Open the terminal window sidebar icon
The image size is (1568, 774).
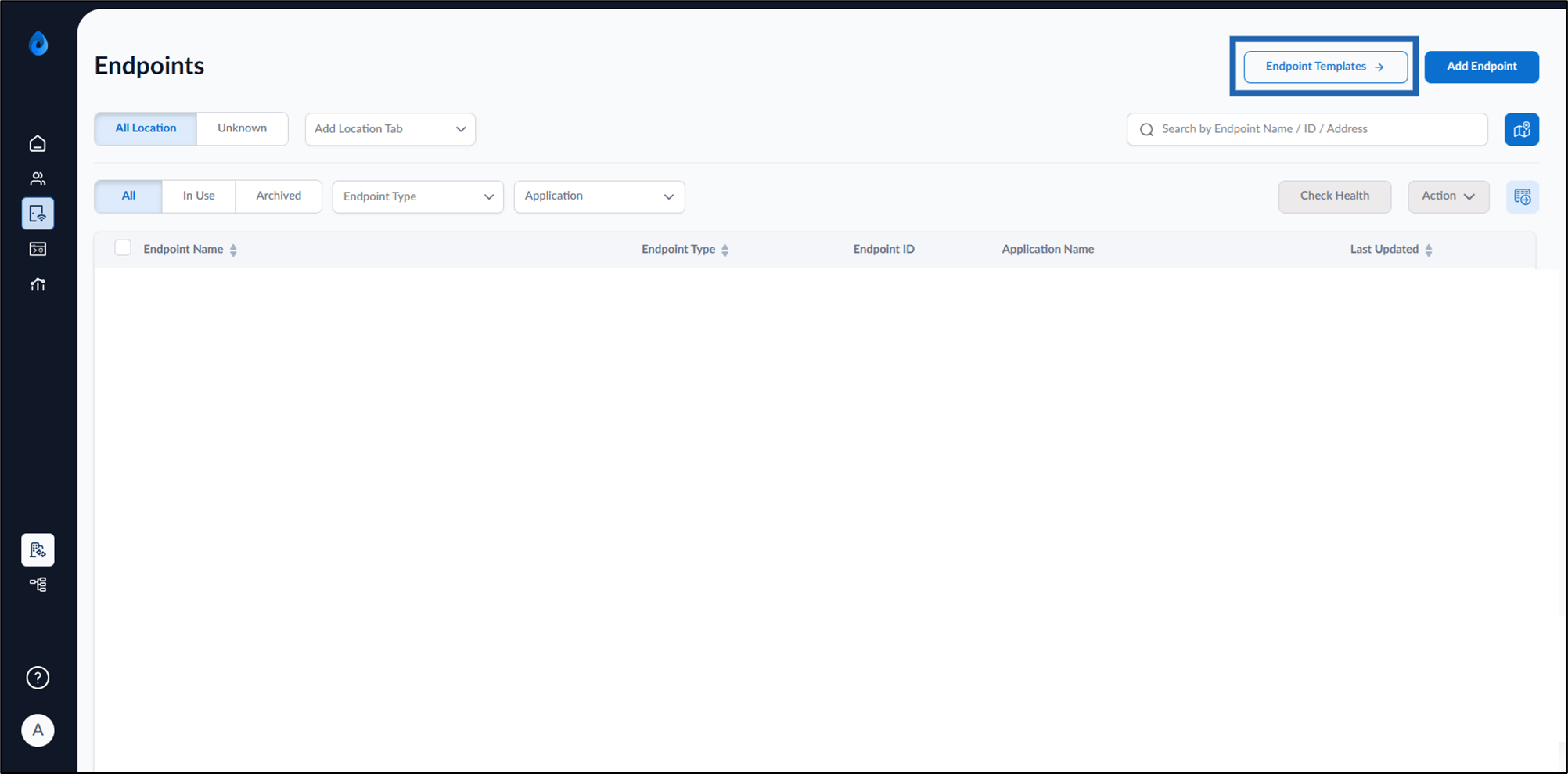(x=38, y=249)
